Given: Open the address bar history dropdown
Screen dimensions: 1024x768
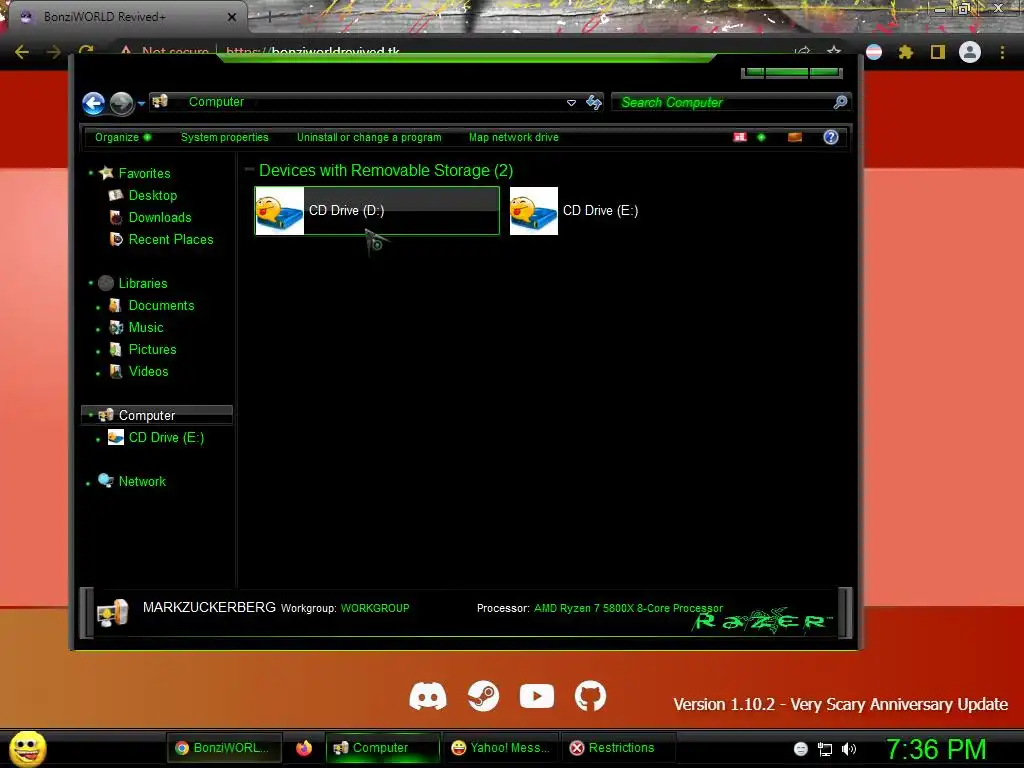Looking at the screenshot, I should tap(571, 103).
